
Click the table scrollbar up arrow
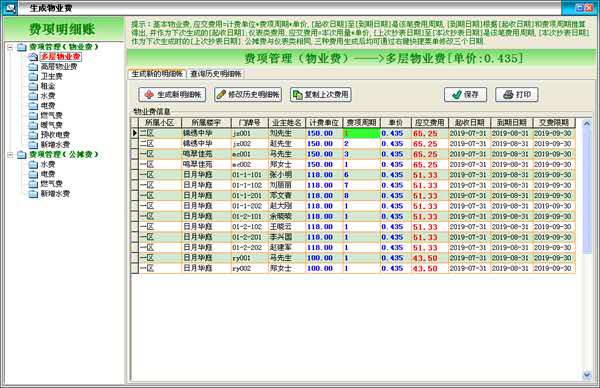click(x=586, y=124)
